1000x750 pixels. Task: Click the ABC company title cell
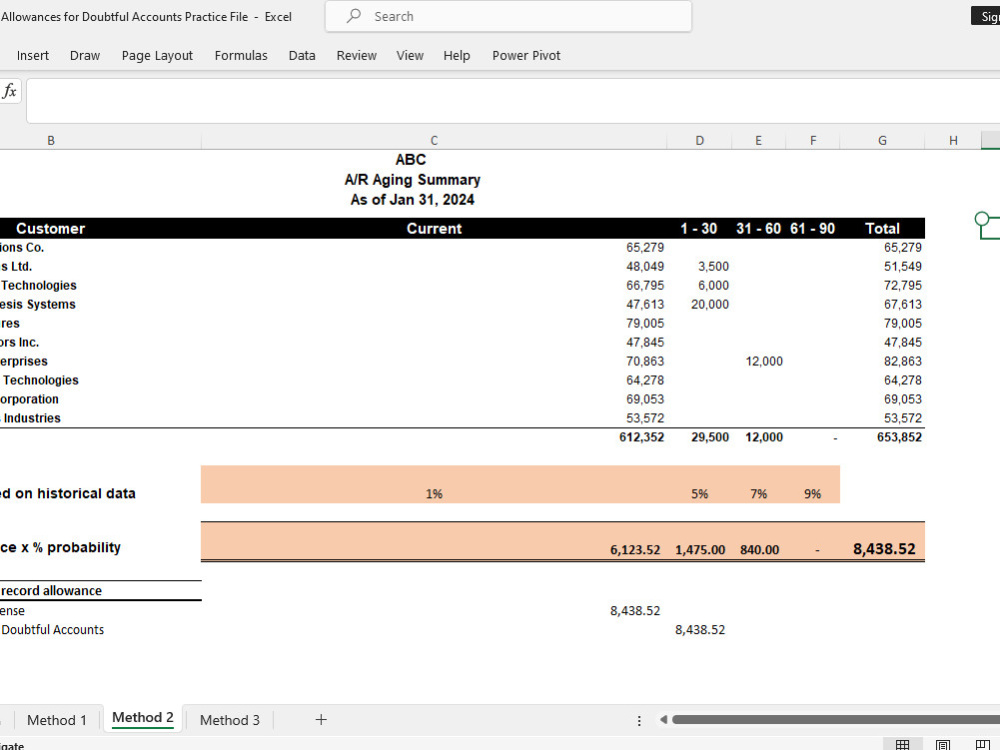tap(411, 159)
